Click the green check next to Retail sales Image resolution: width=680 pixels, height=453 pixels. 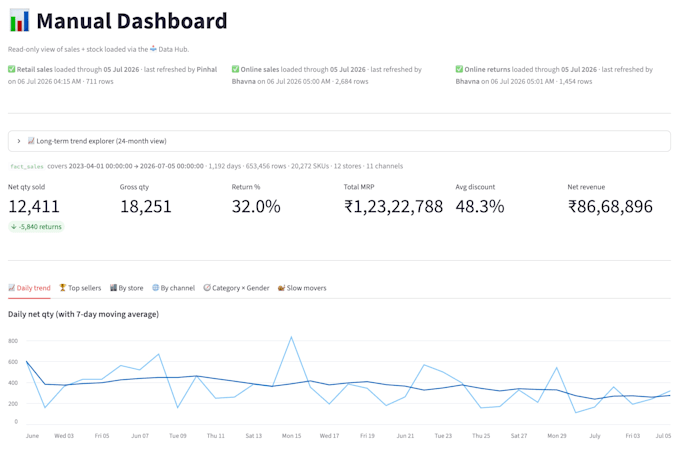point(11,69)
